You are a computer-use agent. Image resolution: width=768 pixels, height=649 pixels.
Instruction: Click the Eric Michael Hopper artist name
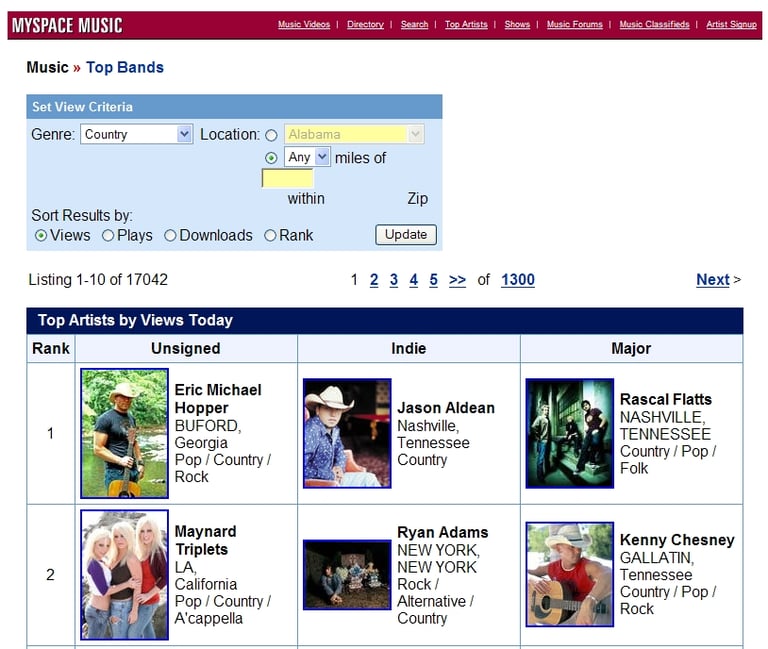pos(218,399)
